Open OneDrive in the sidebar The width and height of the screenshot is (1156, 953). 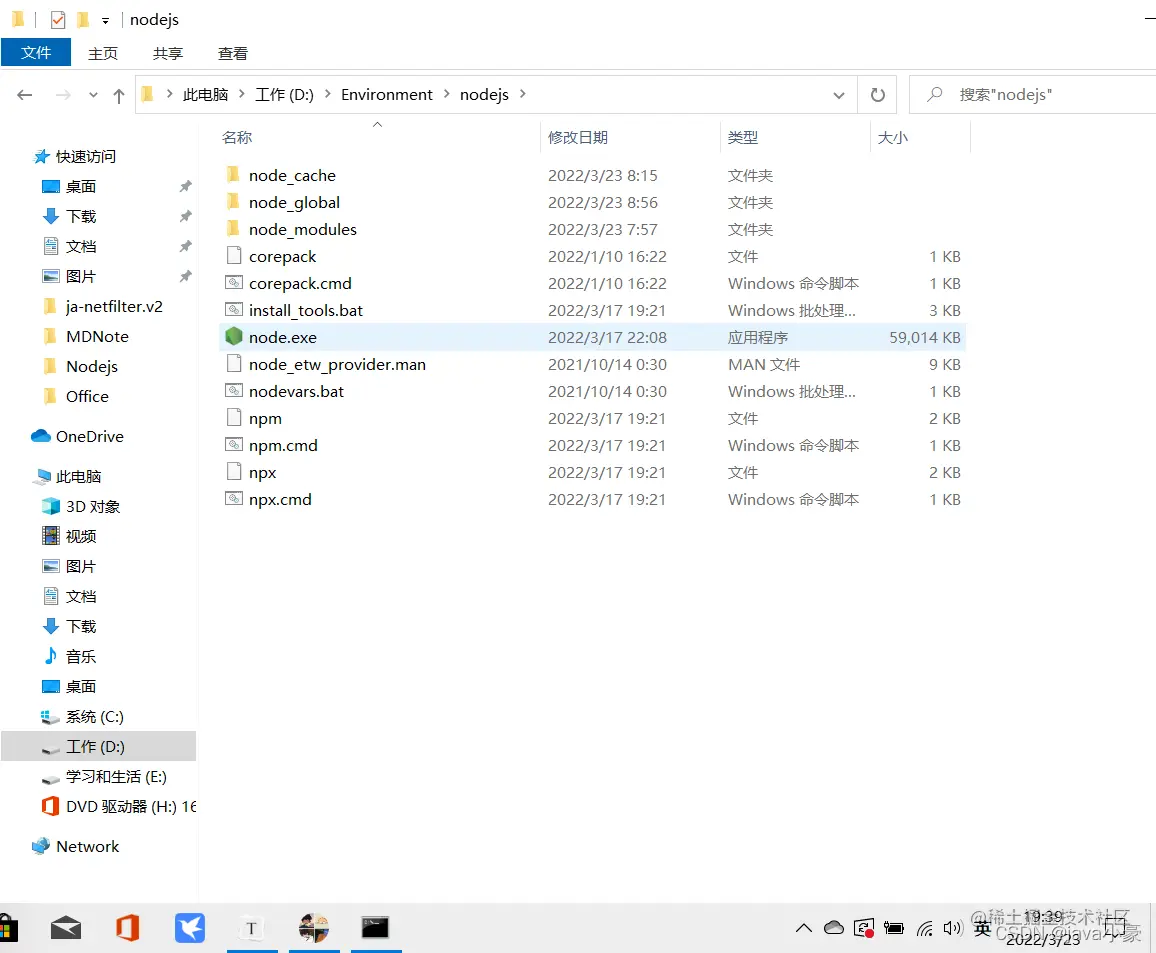click(88, 436)
